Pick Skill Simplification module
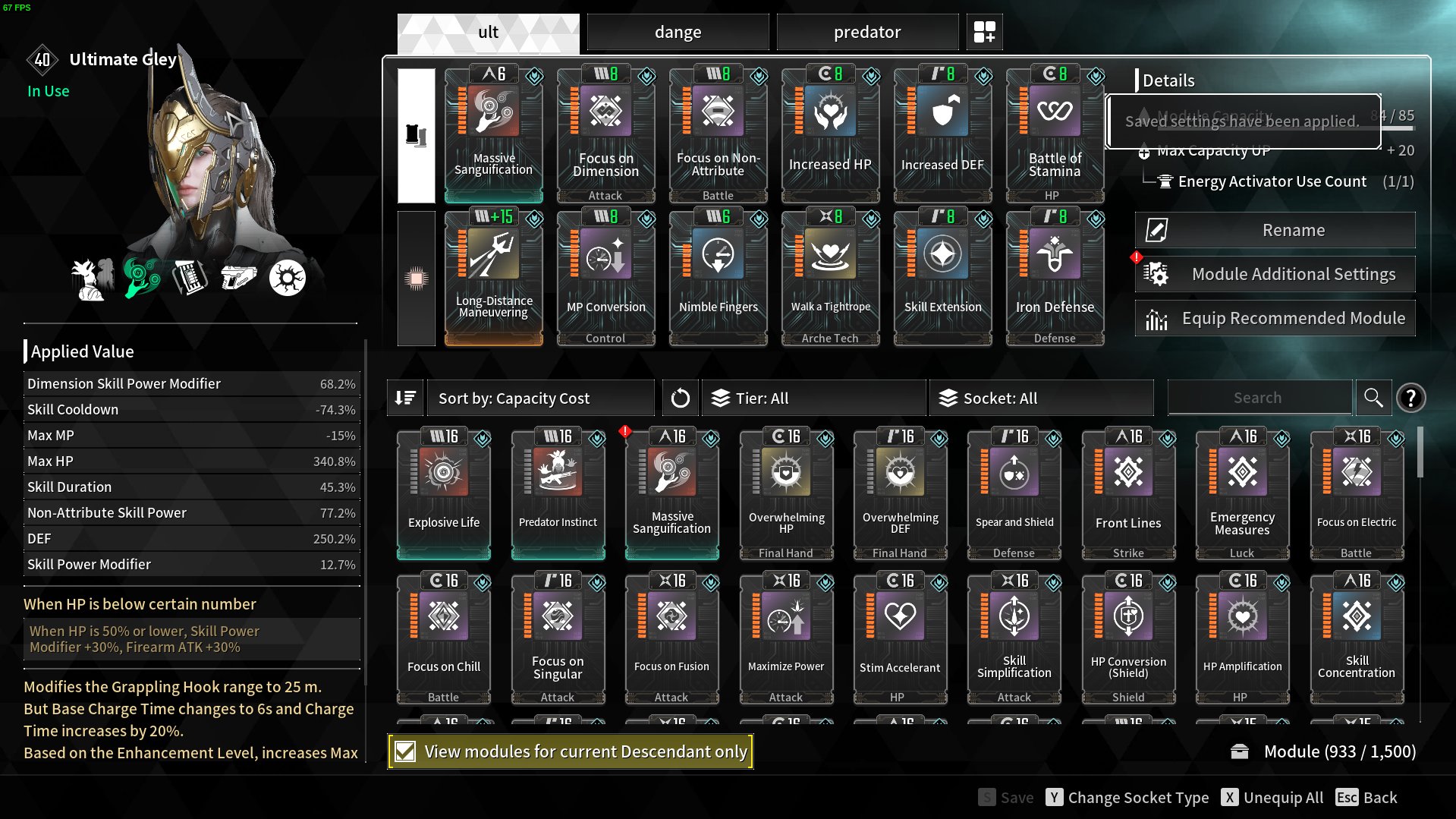The image size is (1456, 819). pyautogui.click(x=1014, y=638)
